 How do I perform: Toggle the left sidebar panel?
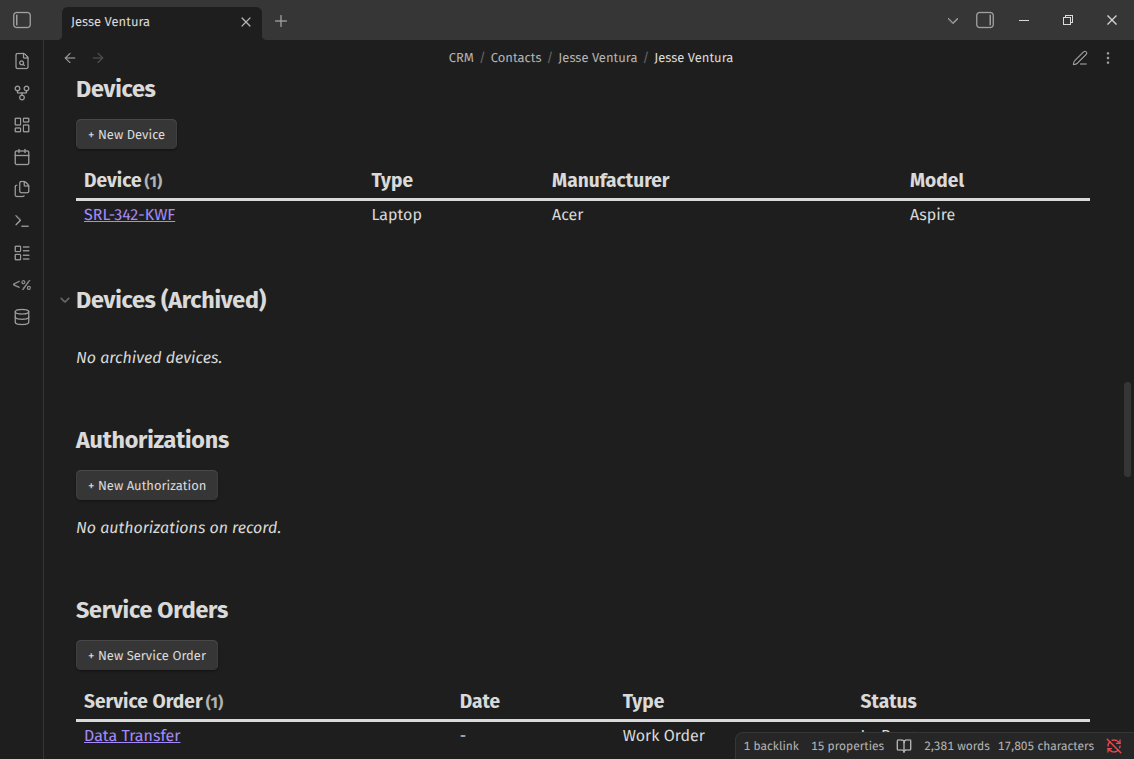tap(22, 20)
